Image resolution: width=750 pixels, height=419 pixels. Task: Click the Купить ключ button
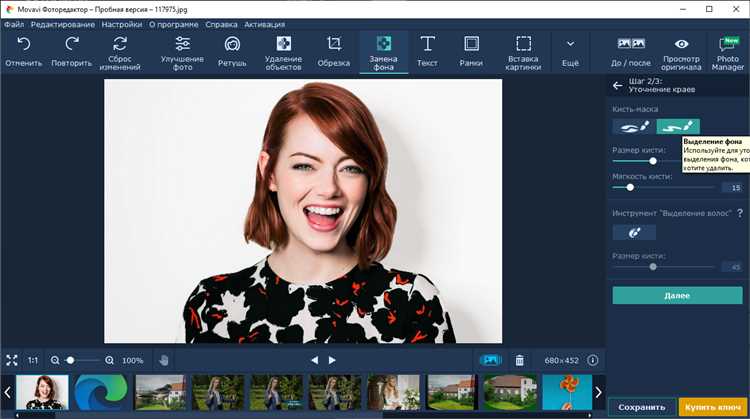(x=713, y=407)
